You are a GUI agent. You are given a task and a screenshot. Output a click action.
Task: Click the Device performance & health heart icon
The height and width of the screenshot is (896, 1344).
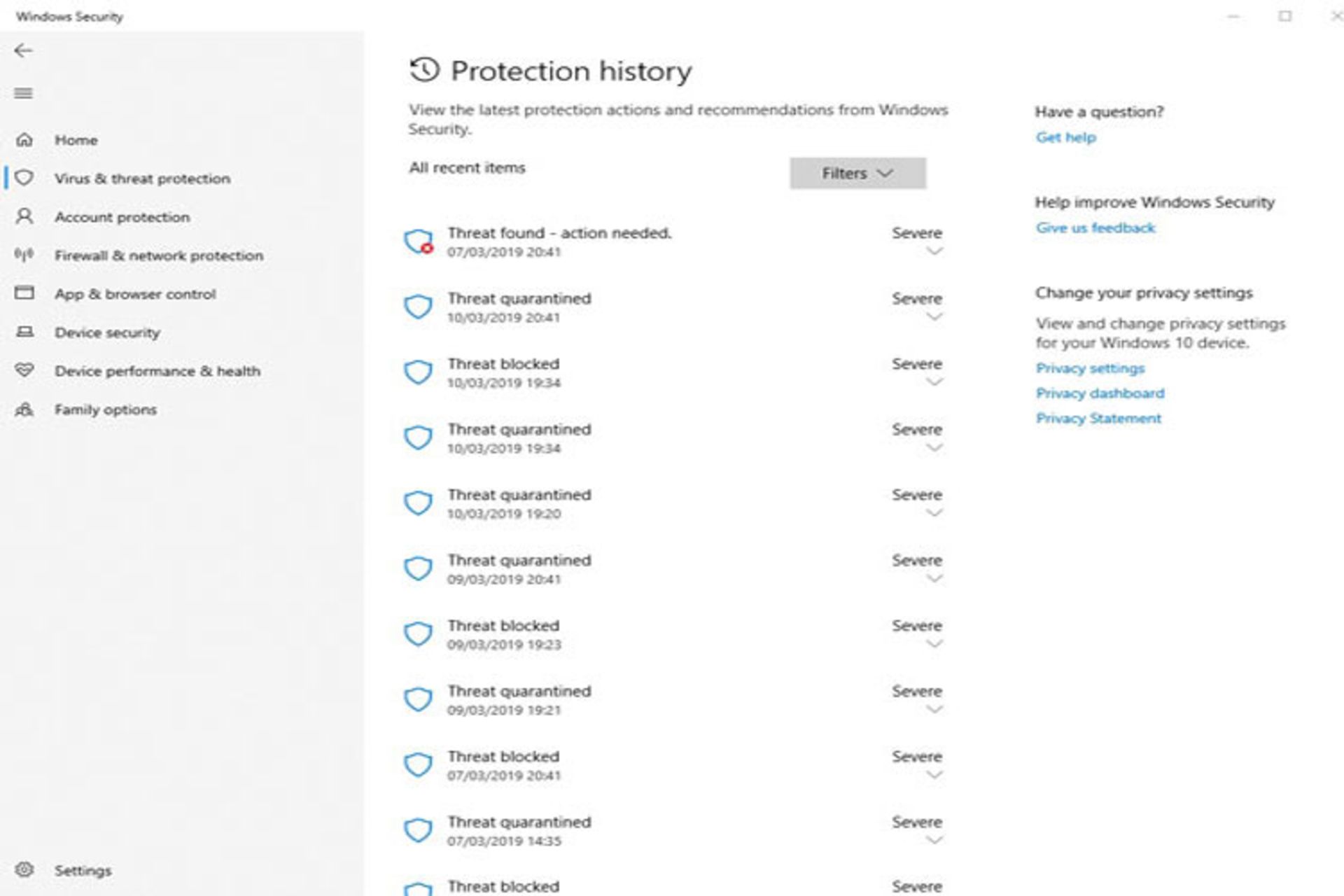(x=26, y=371)
